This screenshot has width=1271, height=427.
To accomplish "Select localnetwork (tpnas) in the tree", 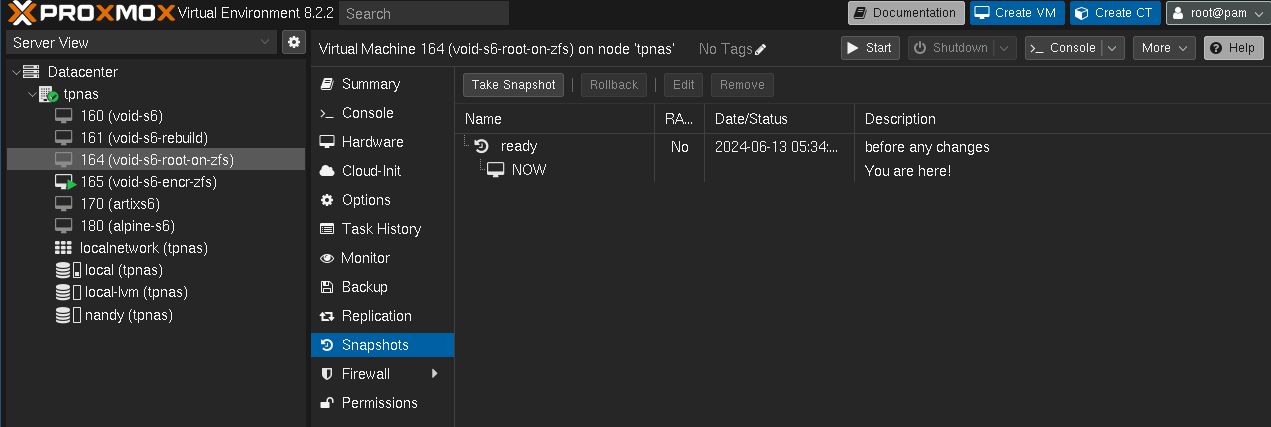I will [x=144, y=248].
